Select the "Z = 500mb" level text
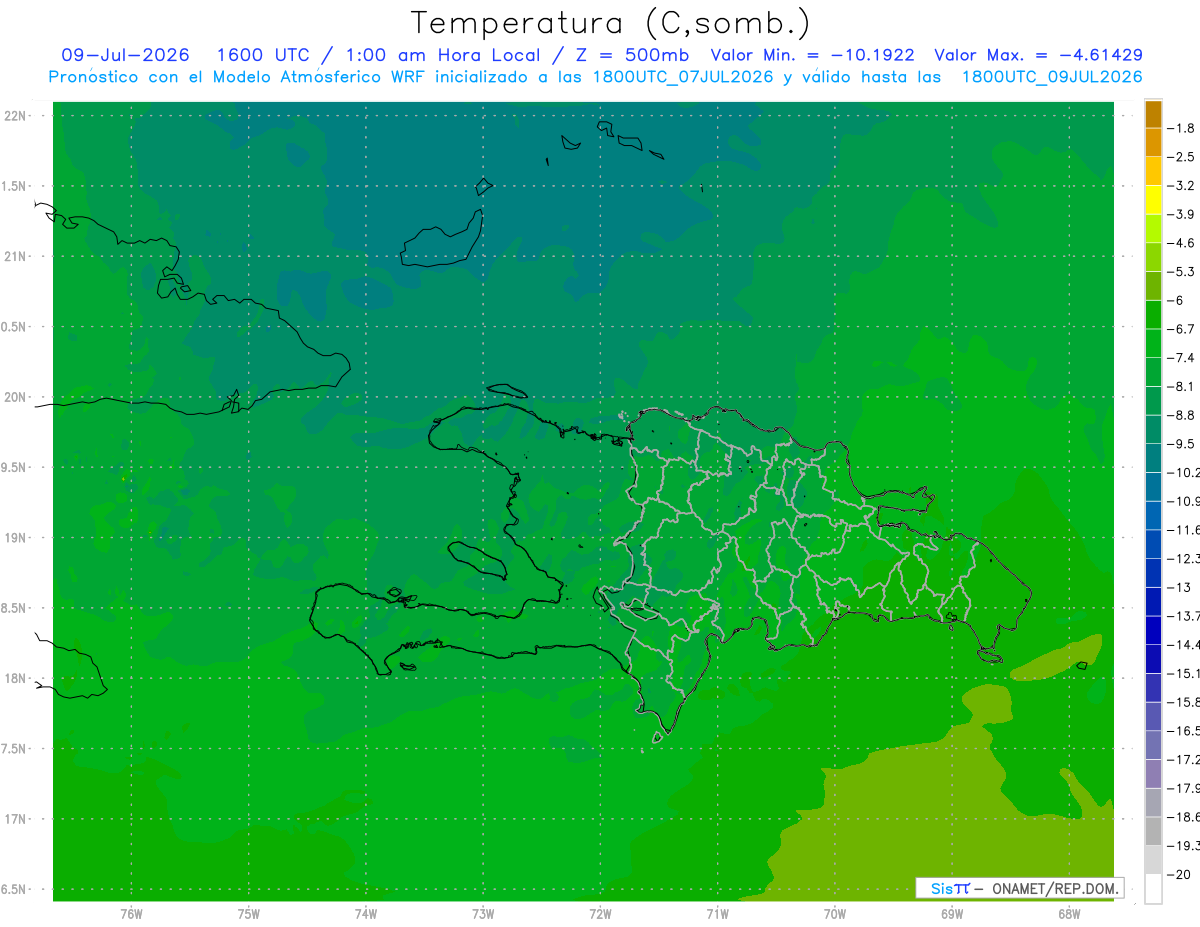The image size is (1200, 927). coord(634,55)
